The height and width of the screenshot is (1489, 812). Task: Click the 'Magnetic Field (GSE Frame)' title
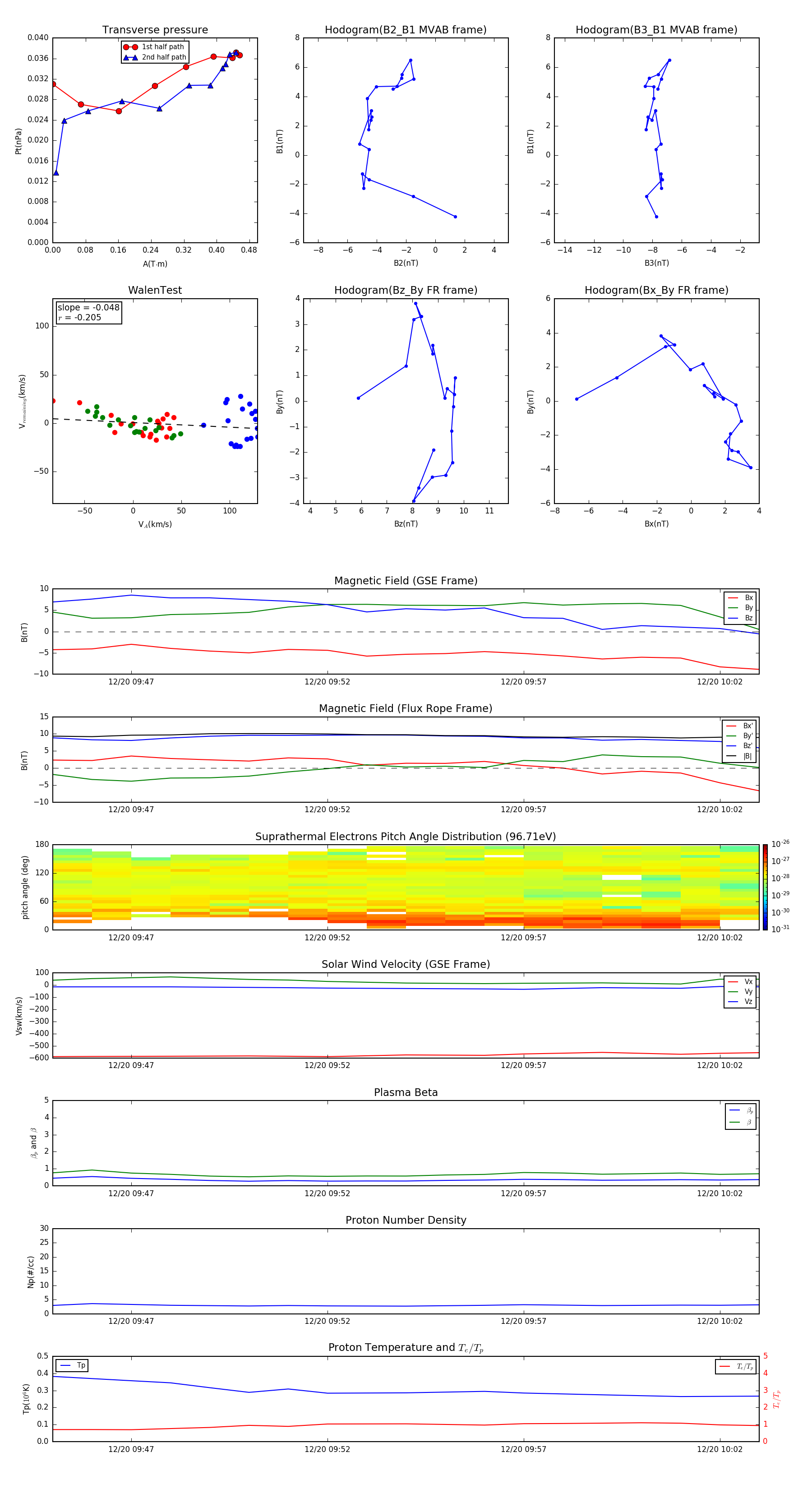pos(406,581)
